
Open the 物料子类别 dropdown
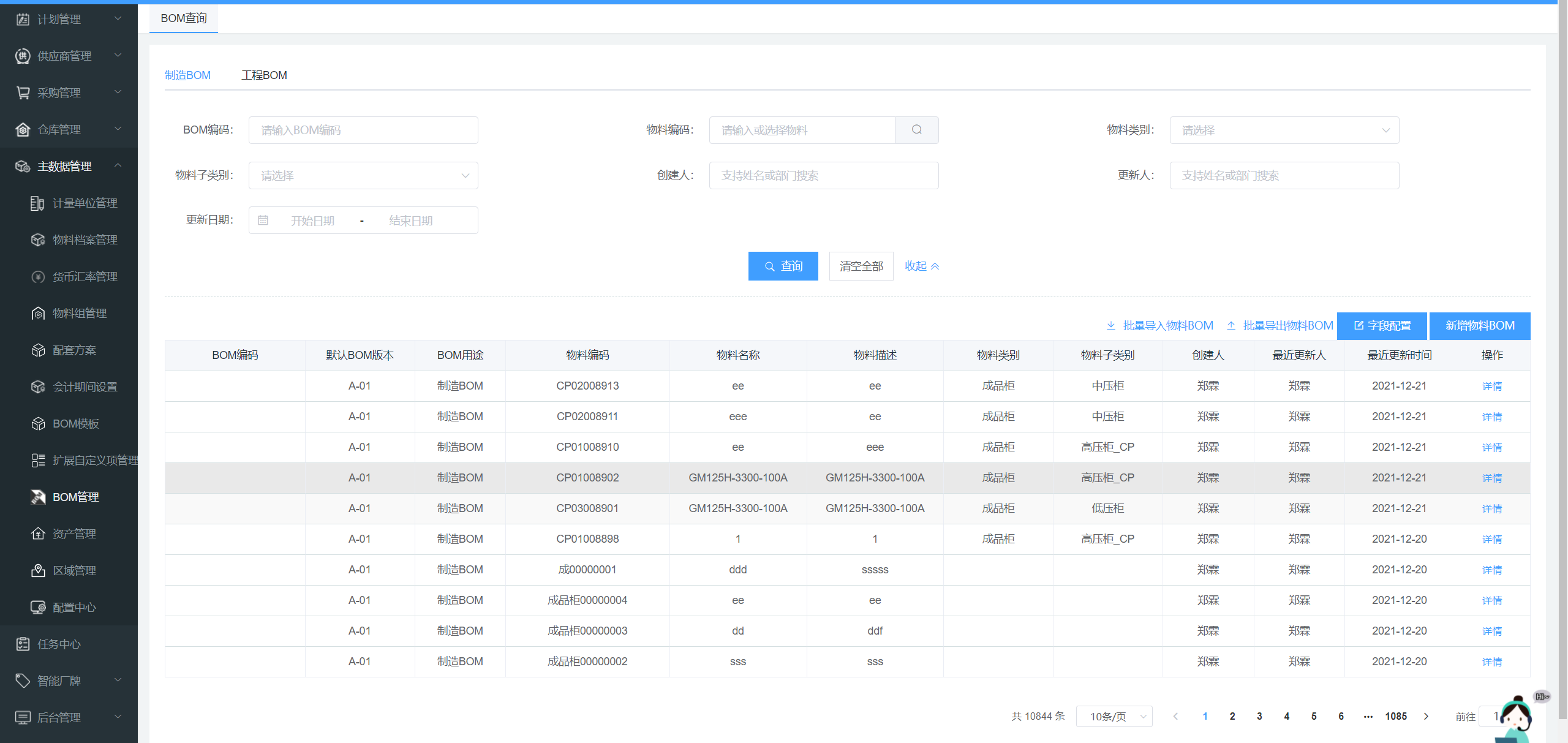pyautogui.click(x=363, y=175)
